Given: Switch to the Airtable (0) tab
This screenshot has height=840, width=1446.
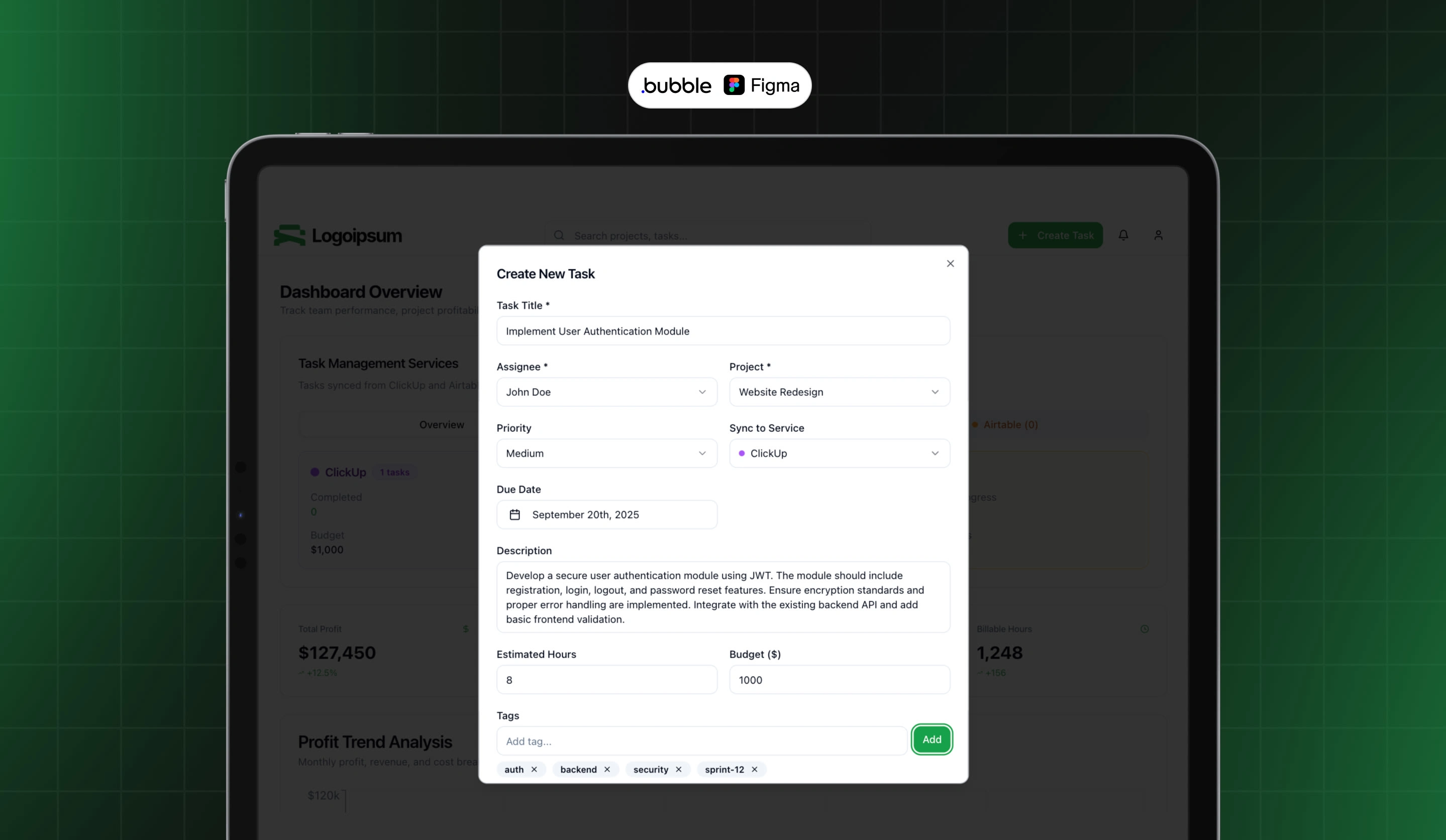Looking at the screenshot, I should [x=1005, y=425].
